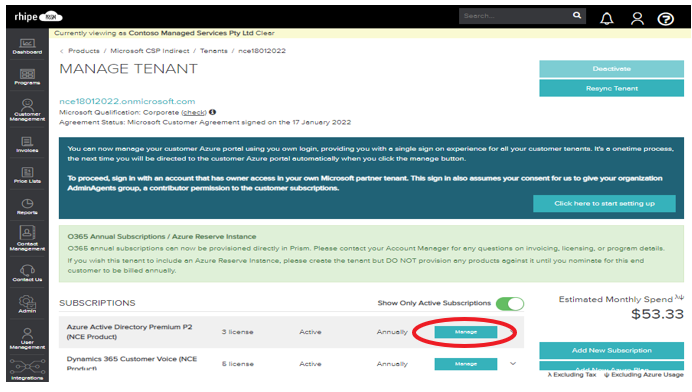Click the qualification check link

pyautogui.click(x=194, y=112)
